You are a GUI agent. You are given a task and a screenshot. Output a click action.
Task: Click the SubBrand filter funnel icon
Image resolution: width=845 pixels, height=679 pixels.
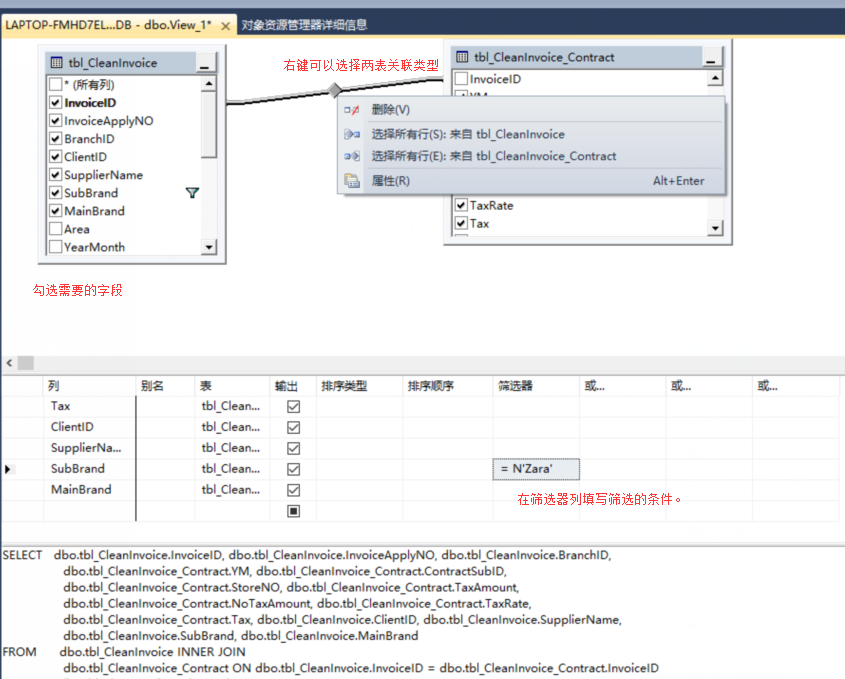[x=192, y=193]
